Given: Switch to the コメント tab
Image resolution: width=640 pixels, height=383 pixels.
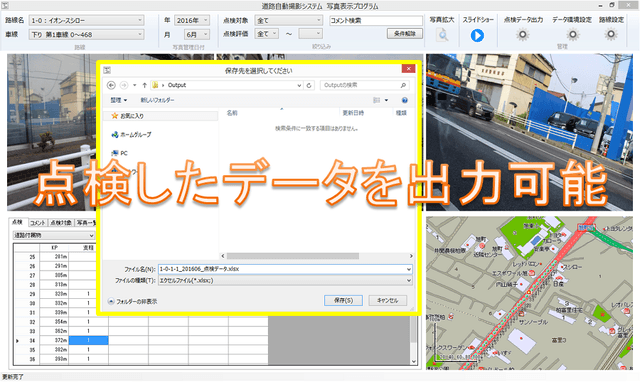Looking at the screenshot, I should point(38,223).
